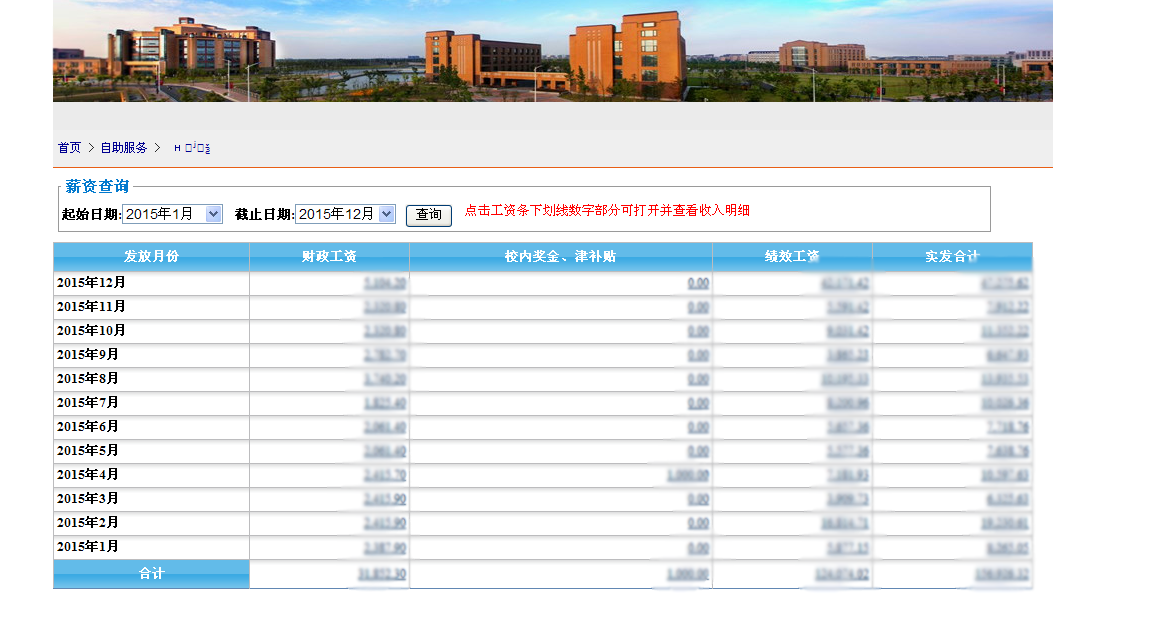This screenshot has width=1149, height=632.
Task: Click the 发放月份 column header
Action: (x=151, y=257)
